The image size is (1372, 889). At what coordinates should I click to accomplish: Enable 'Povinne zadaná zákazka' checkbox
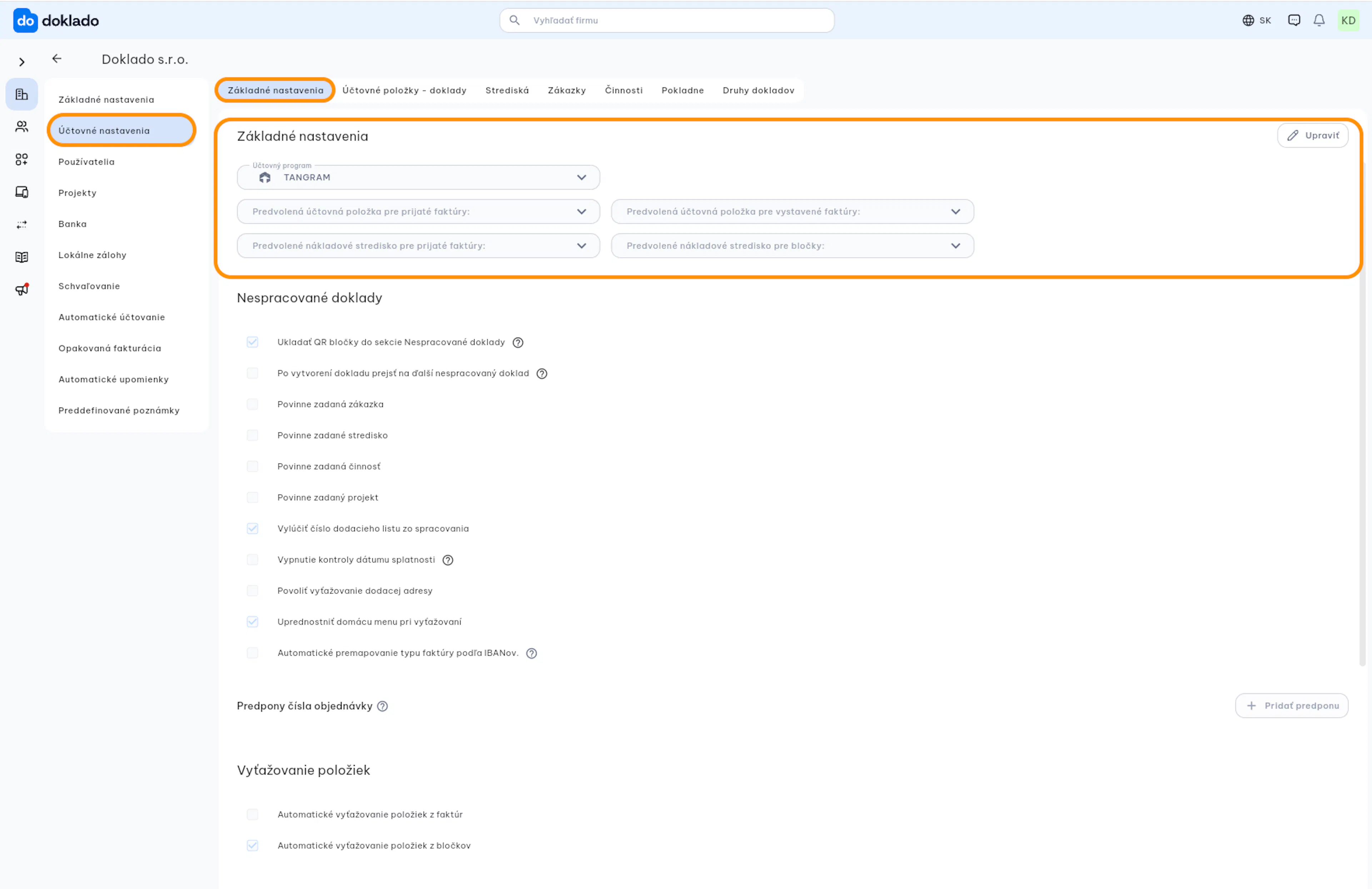pos(252,404)
